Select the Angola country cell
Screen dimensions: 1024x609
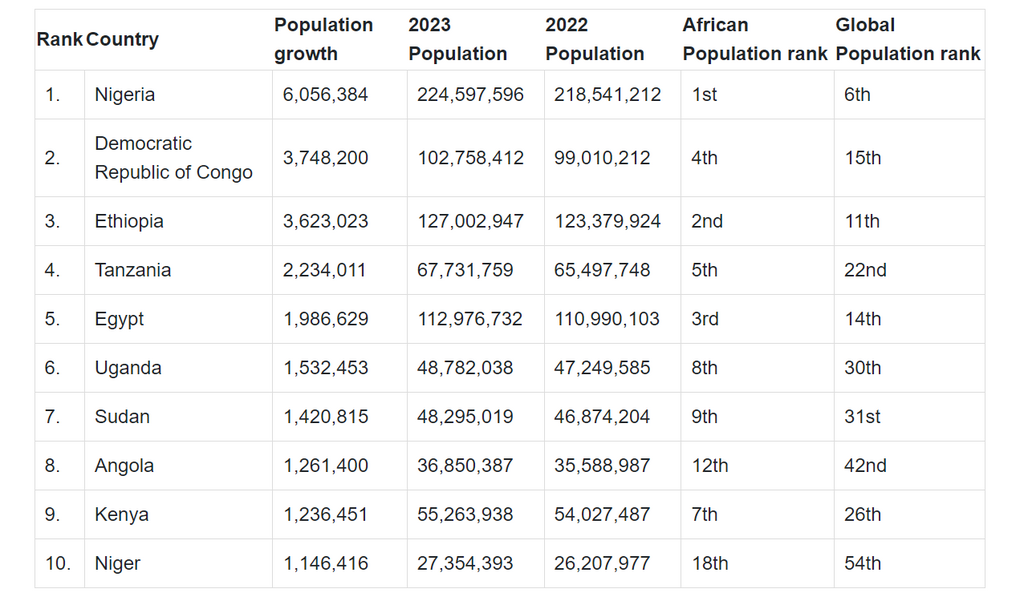(124, 466)
